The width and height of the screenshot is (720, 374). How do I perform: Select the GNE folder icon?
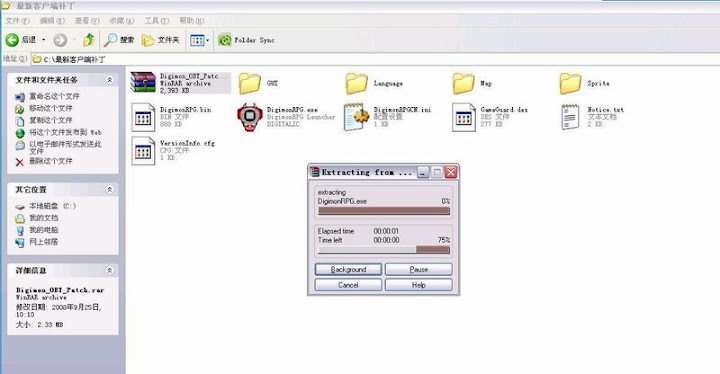coord(250,84)
